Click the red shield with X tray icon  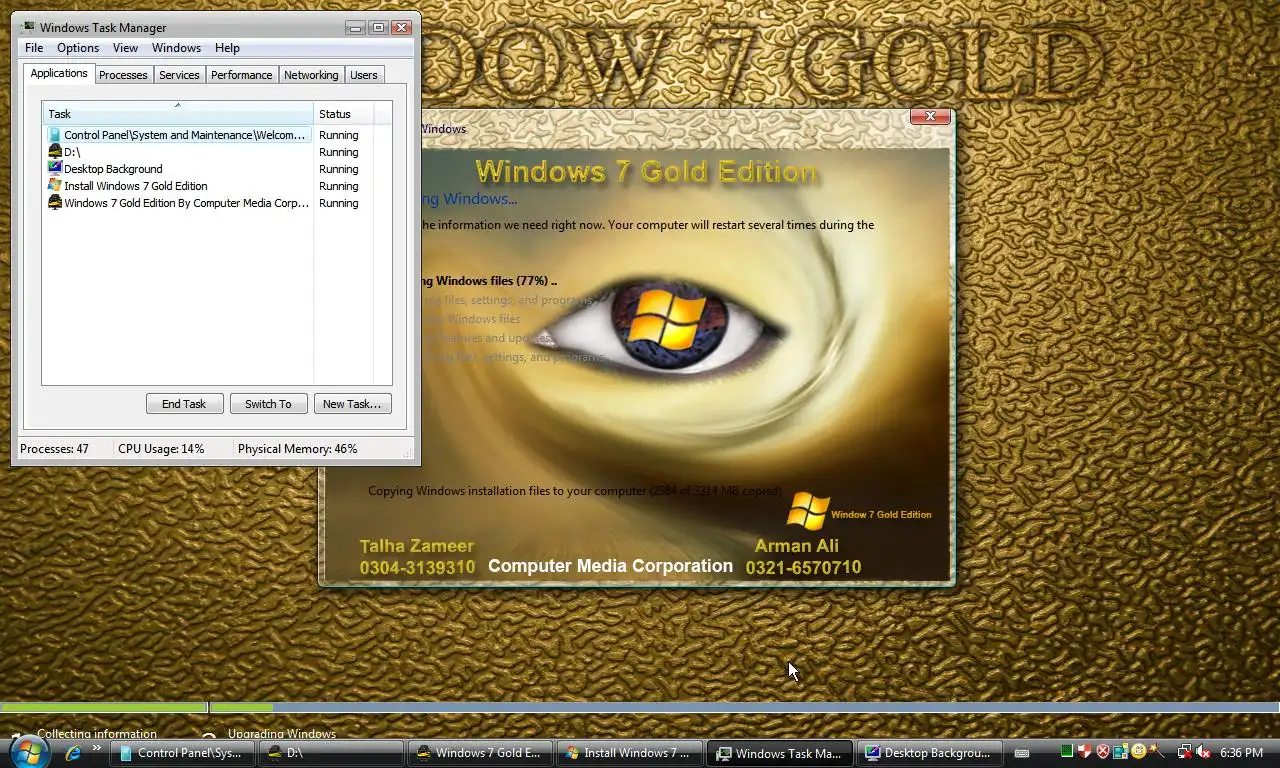click(1103, 752)
